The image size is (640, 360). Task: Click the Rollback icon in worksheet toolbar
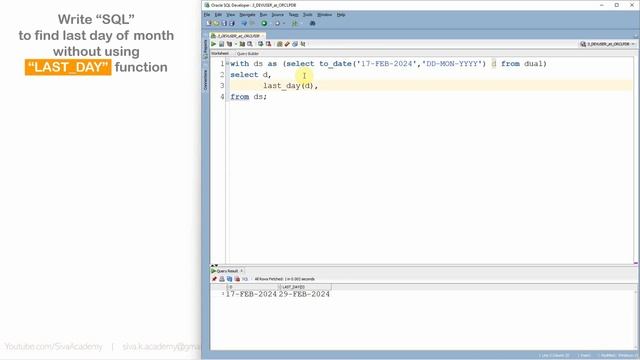click(269, 44)
